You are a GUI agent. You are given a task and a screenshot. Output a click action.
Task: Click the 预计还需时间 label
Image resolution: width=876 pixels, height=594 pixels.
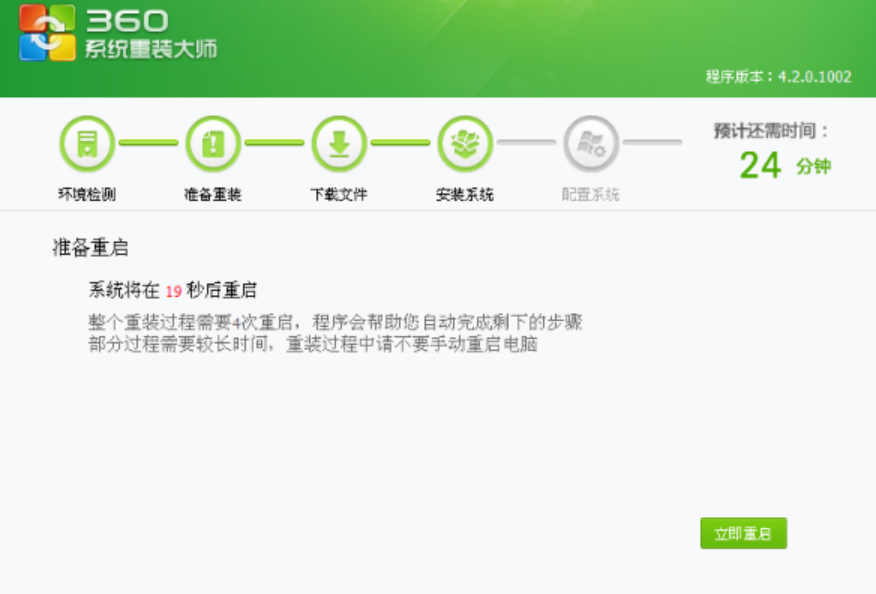tap(771, 131)
